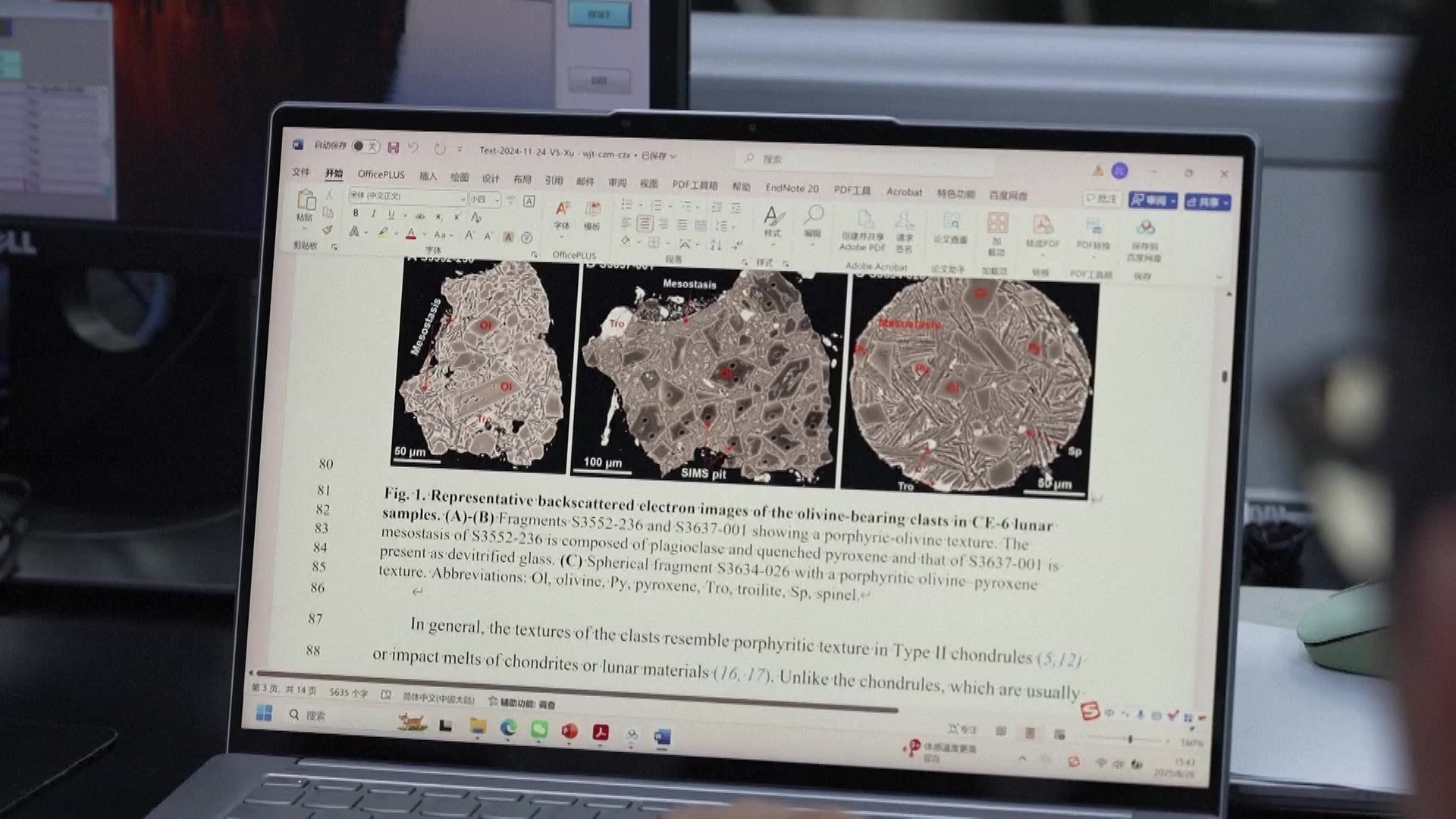Toggle Italic formatting
The width and height of the screenshot is (1456, 819).
pos(373,214)
